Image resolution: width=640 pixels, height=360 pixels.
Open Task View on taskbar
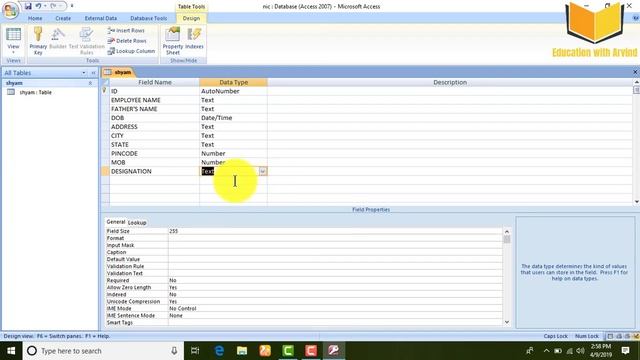(195, 351)
